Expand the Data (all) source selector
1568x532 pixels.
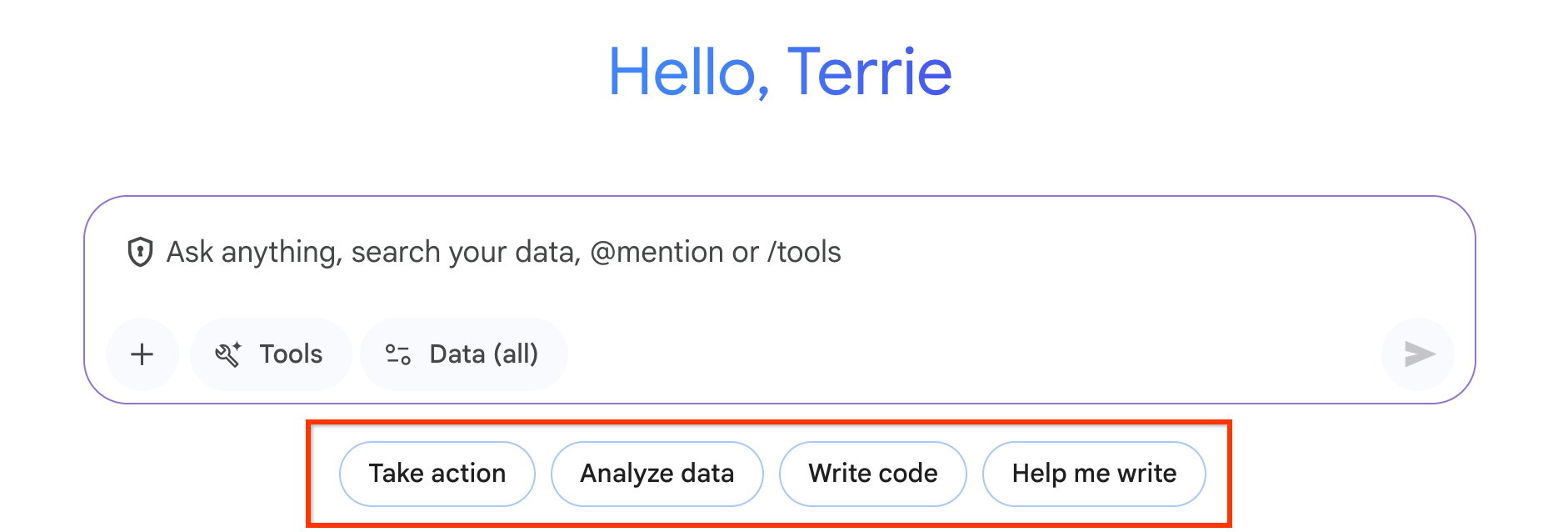(483, 354)
